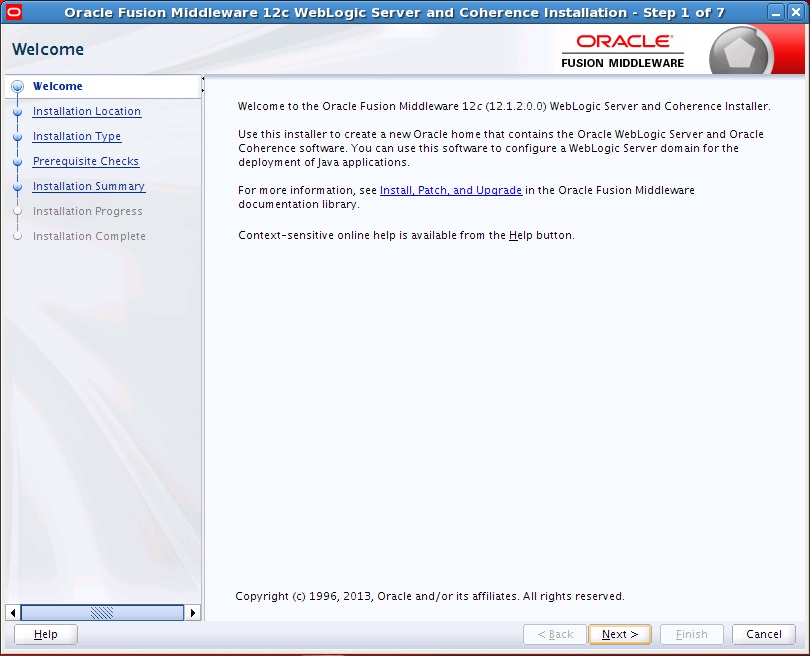Click the 12.1.2.0.0 welcome sentence
810x656 pixels.
pyautogui.click(x=504, y=106)
